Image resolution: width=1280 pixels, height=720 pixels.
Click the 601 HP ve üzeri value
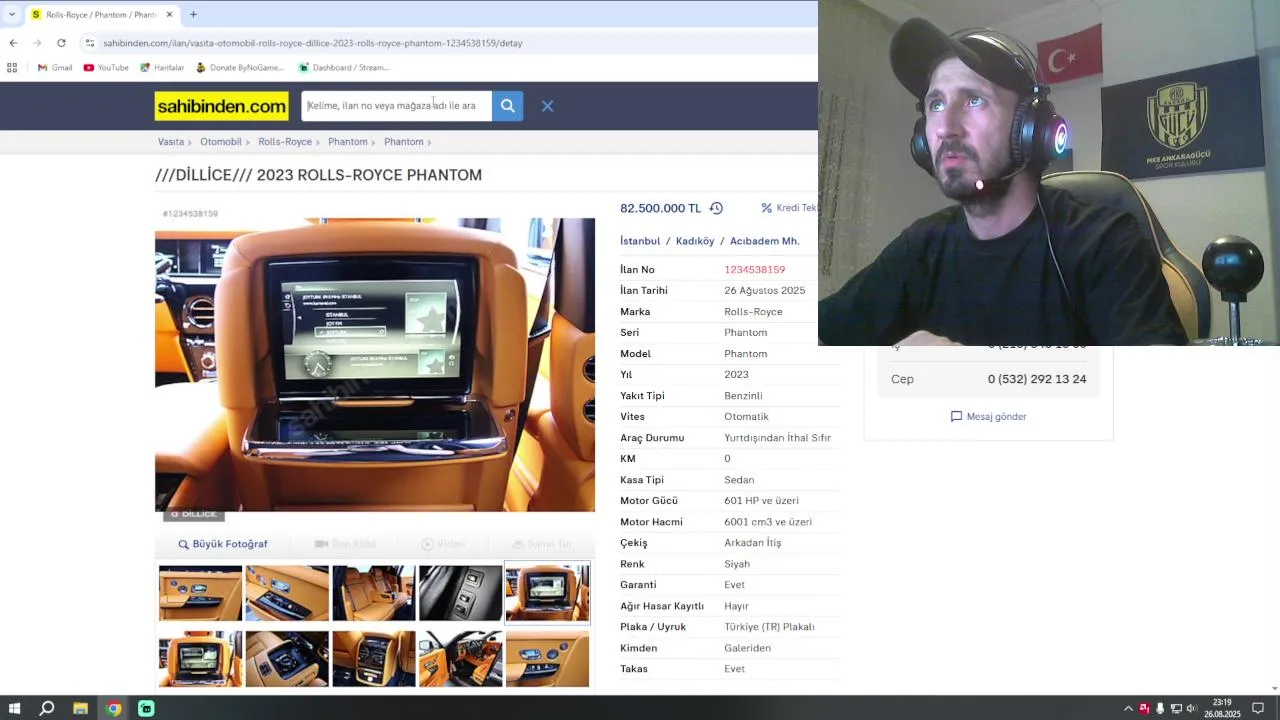point(761,501)
